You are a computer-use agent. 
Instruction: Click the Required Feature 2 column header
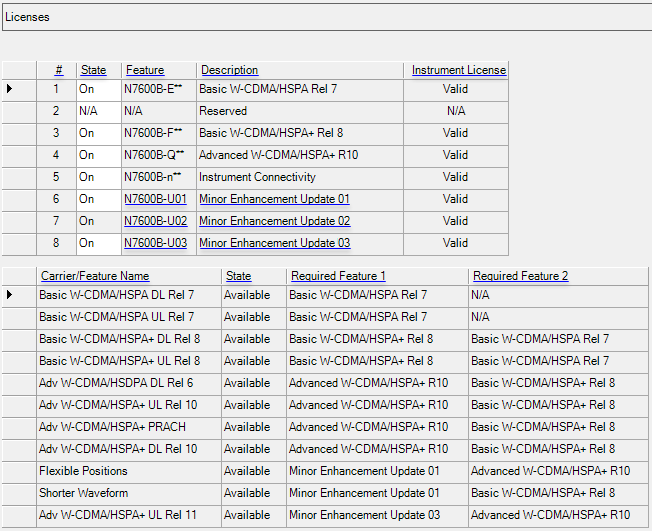click(x=521, y=276)
